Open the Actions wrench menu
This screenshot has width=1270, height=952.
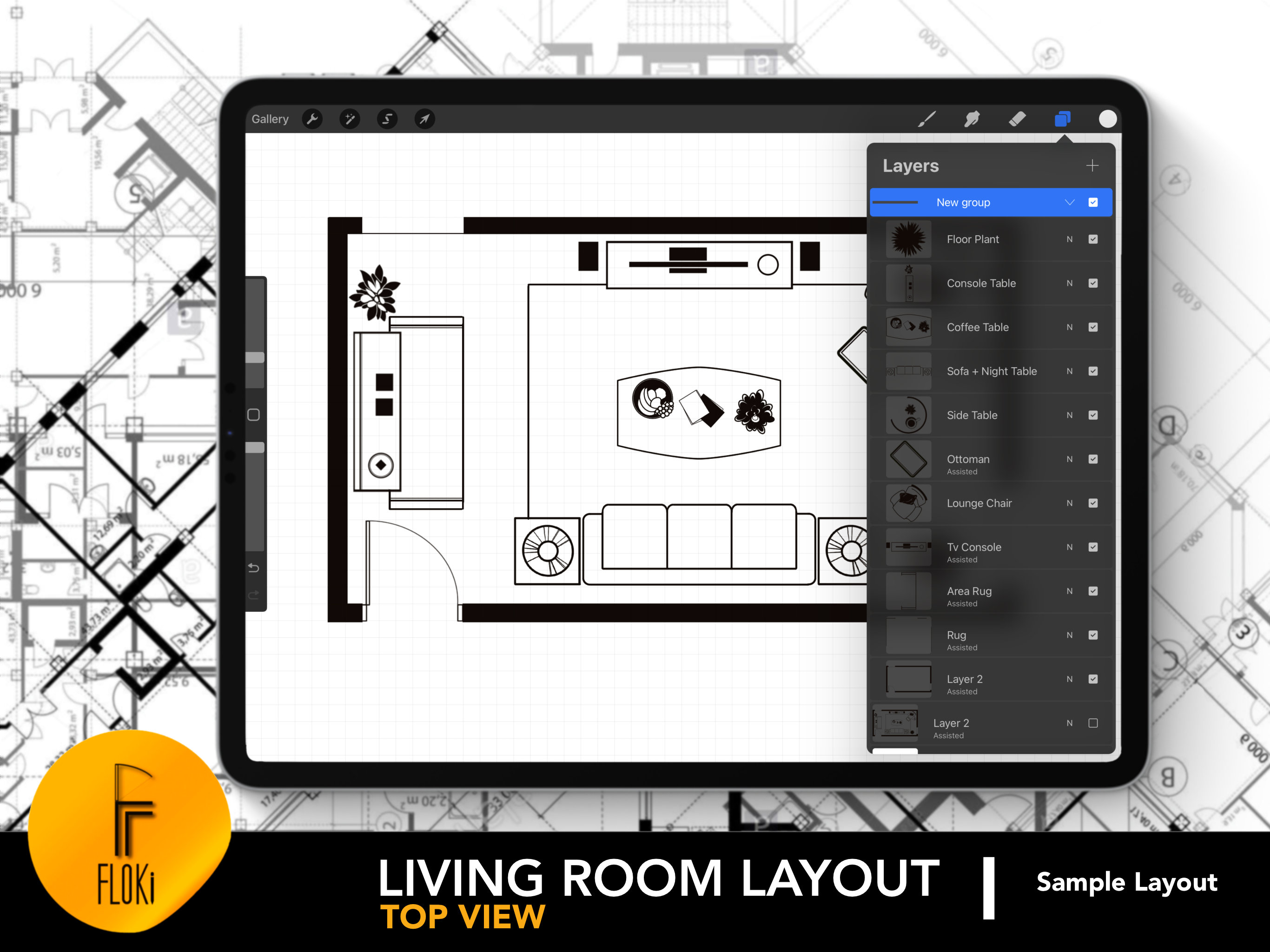312,119
